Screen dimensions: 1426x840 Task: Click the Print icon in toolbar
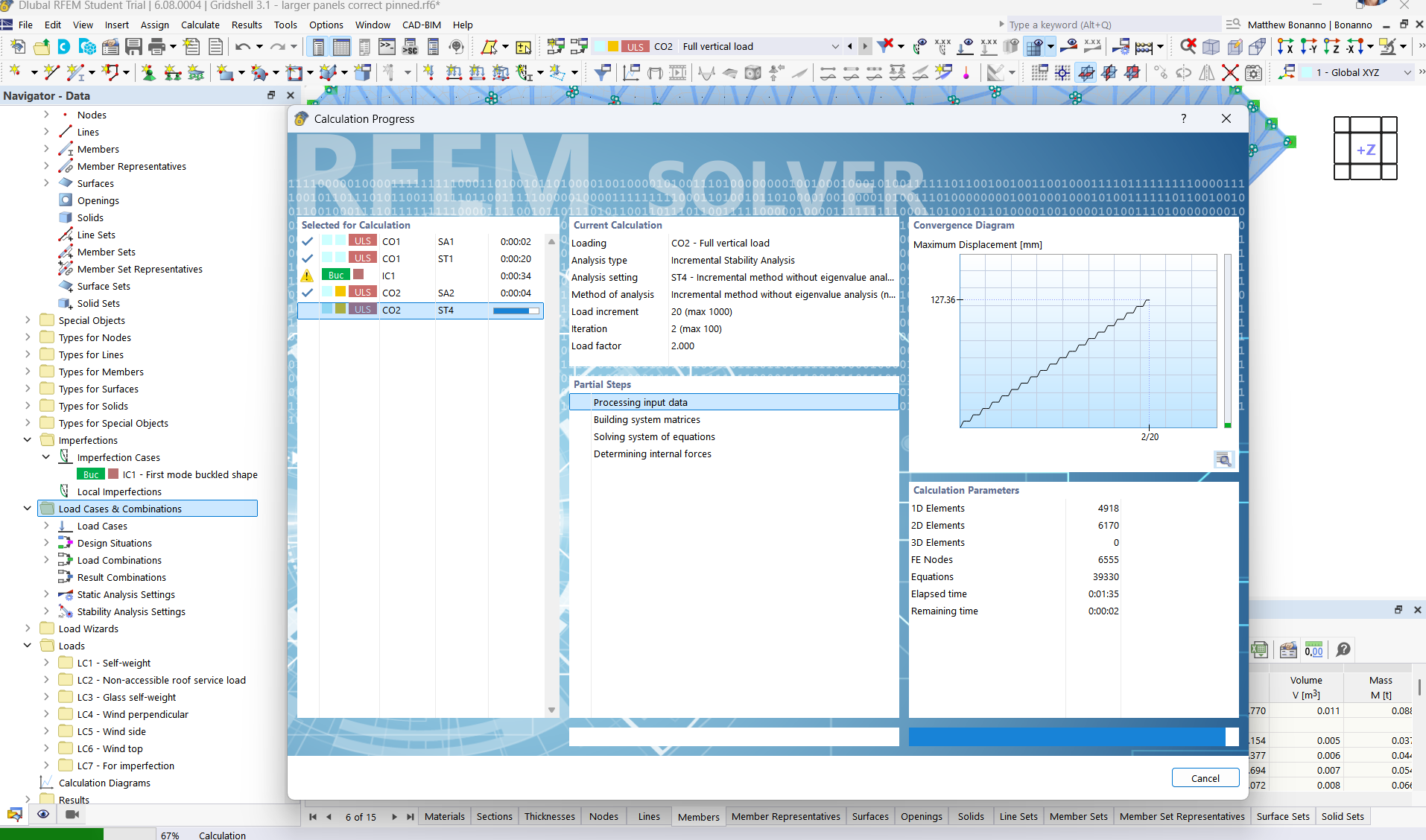tap(156, 47)
